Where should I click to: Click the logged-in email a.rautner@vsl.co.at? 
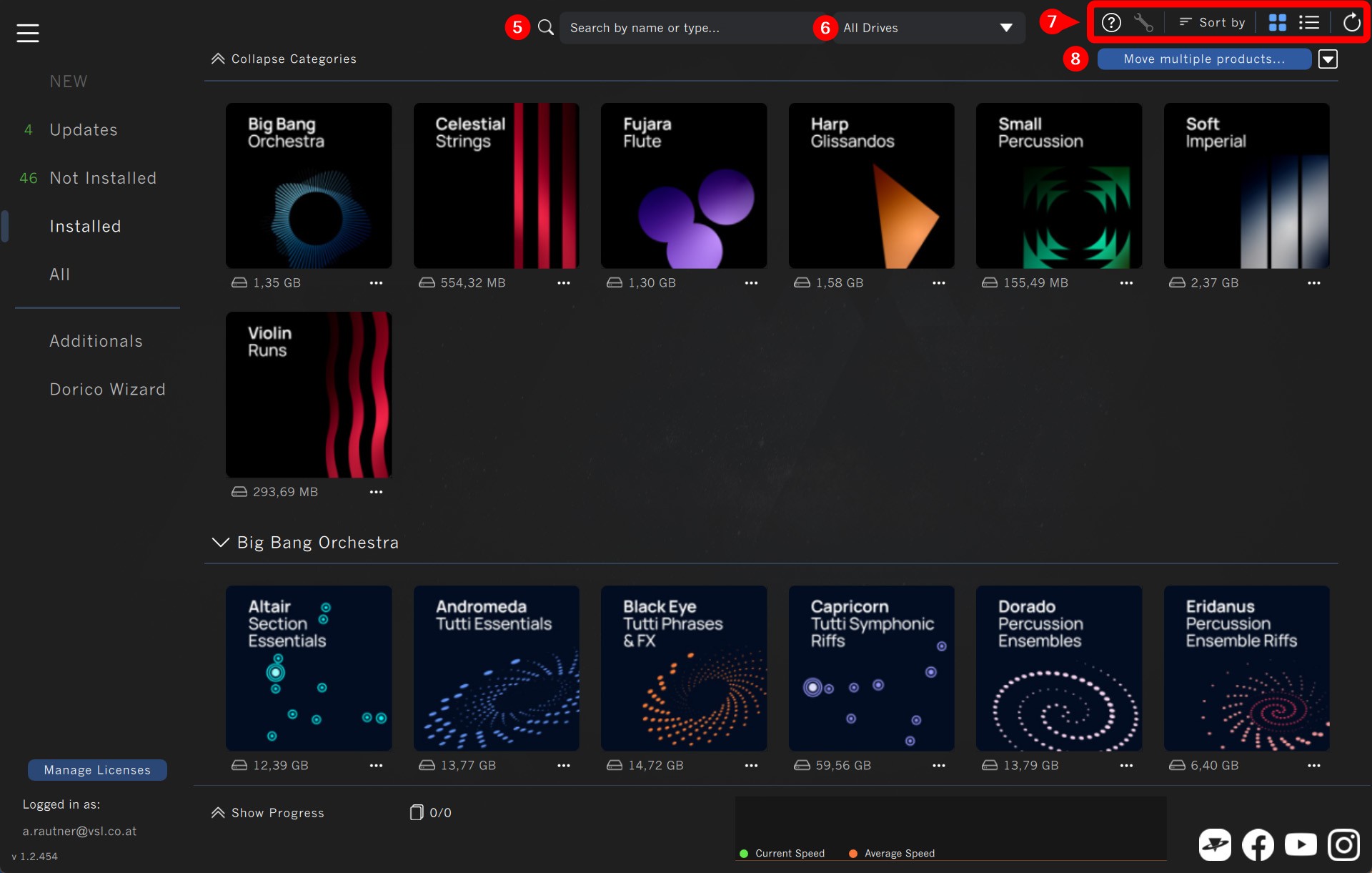79,832
